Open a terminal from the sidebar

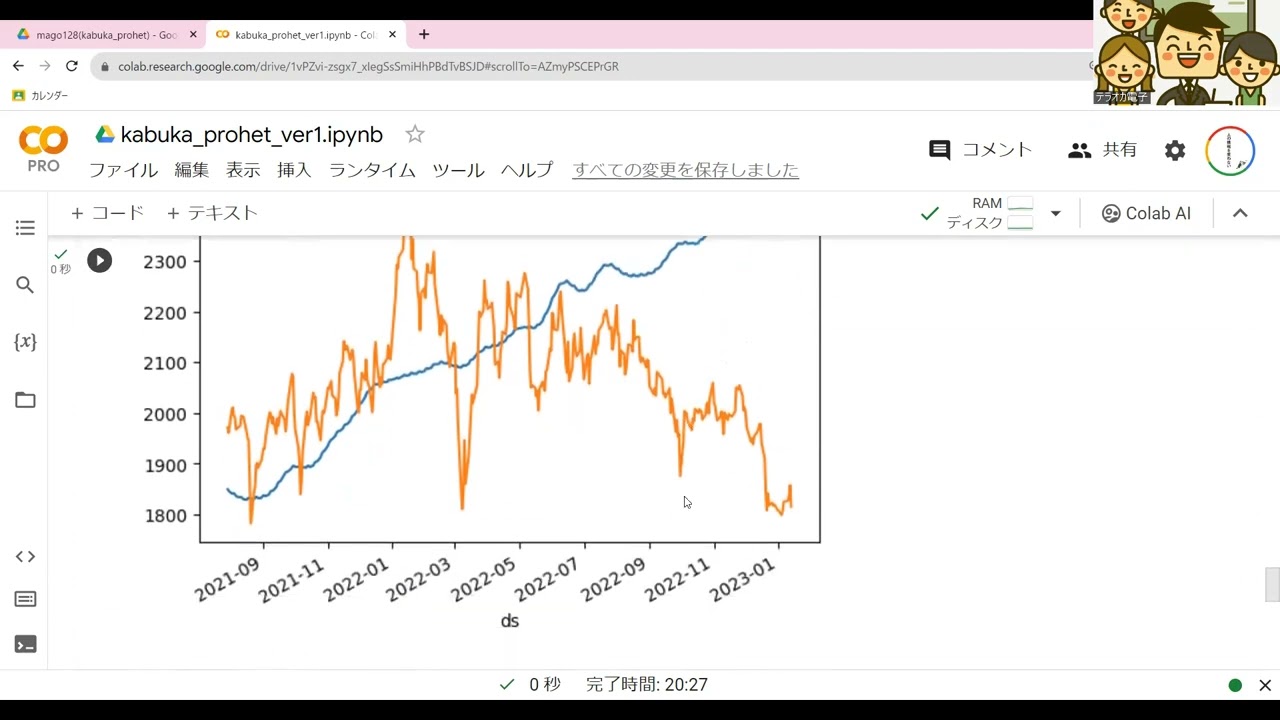(x=25, y=644)
